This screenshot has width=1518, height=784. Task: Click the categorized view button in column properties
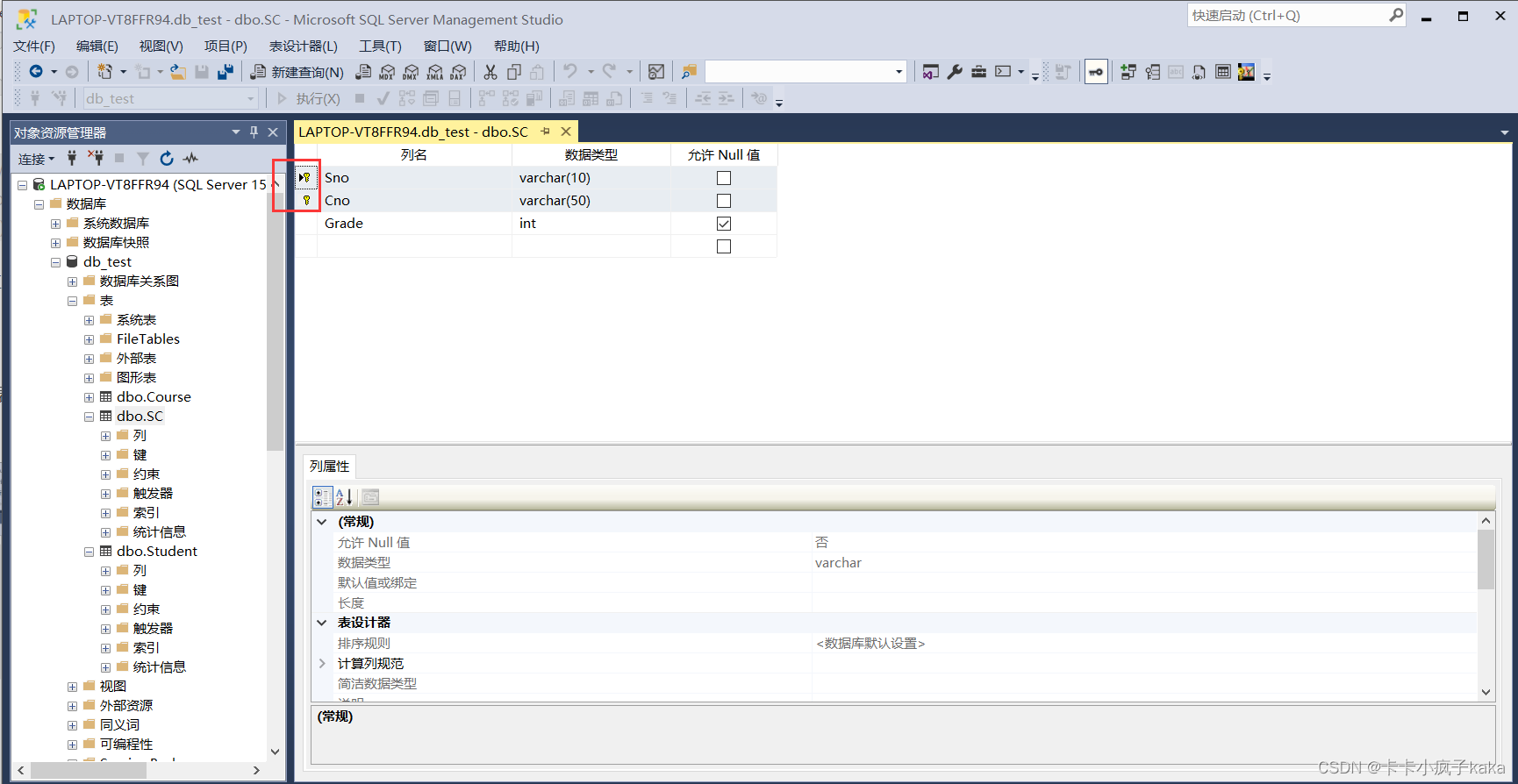(323, 497)
